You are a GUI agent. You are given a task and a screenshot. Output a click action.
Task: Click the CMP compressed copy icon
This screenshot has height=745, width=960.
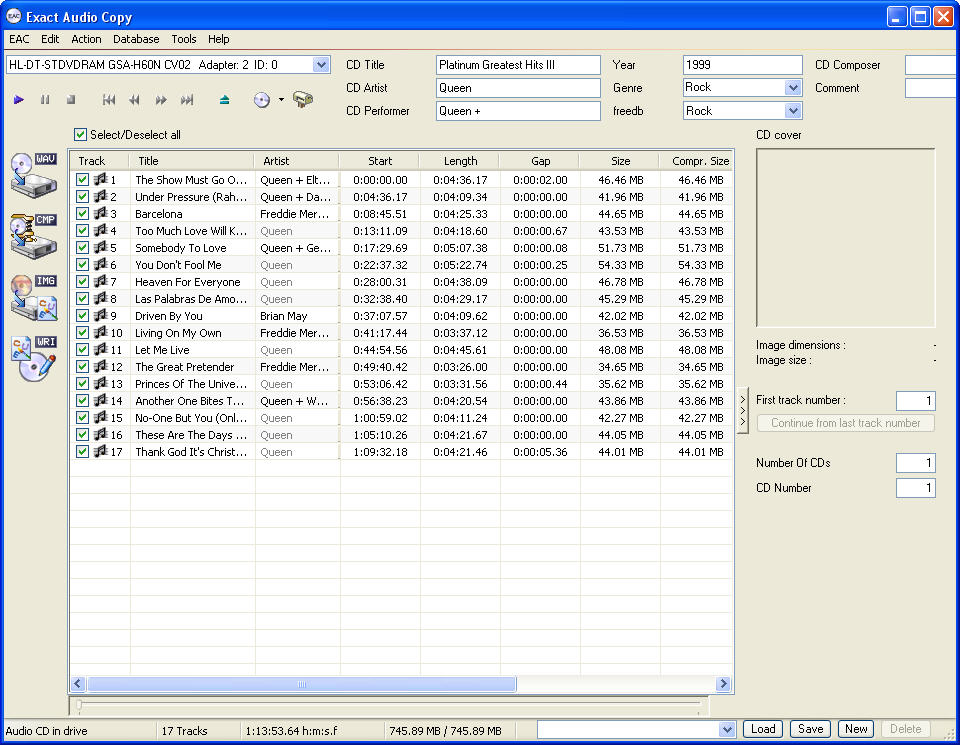33,235
